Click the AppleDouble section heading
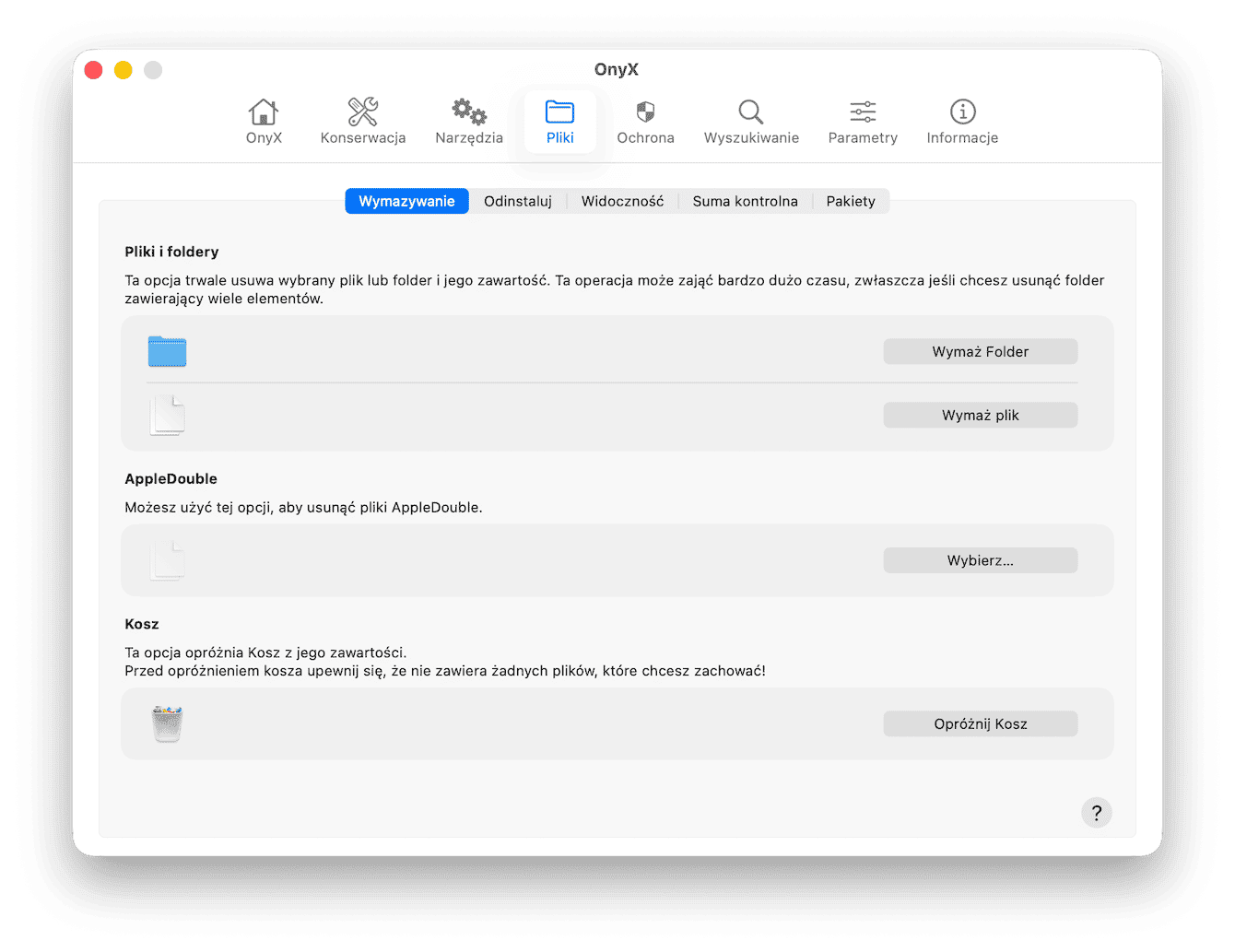 pyautogui.click(x=171, y=478)
